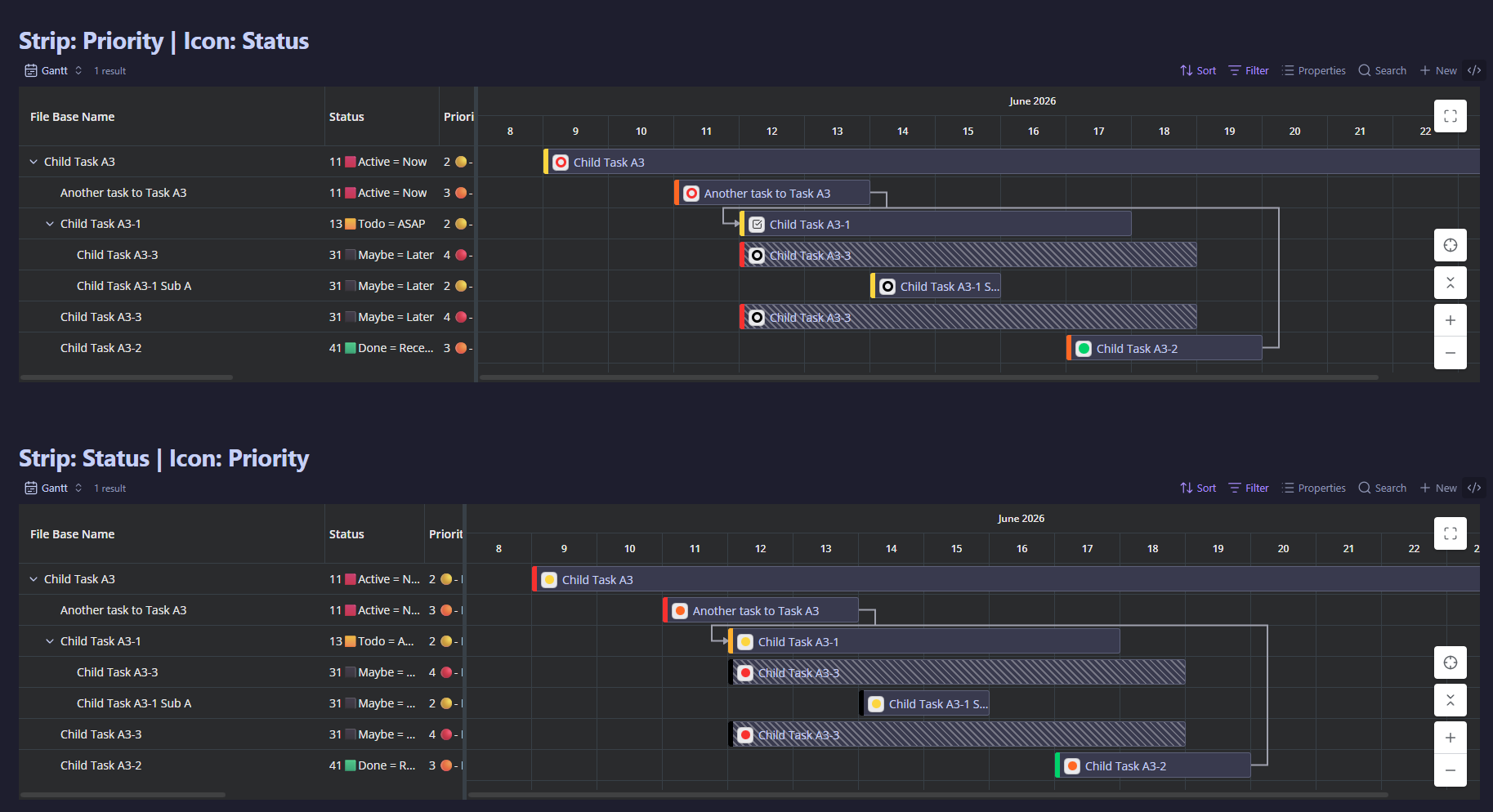Click 'Another task to Task A3' in bottom table

point(123,610)
